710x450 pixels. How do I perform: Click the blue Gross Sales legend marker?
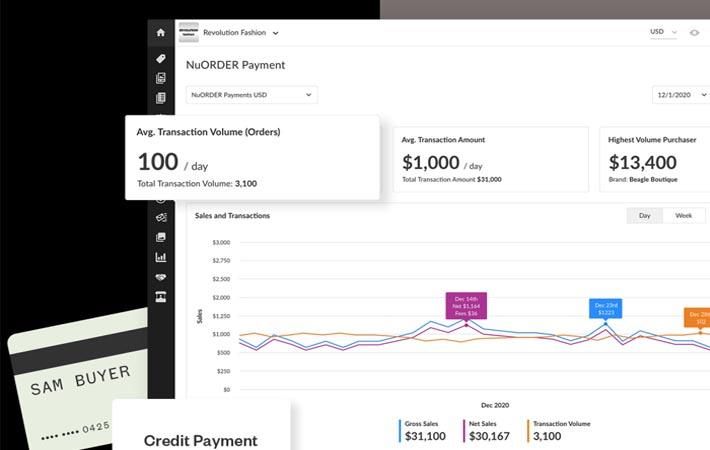[x=400, y=431]
